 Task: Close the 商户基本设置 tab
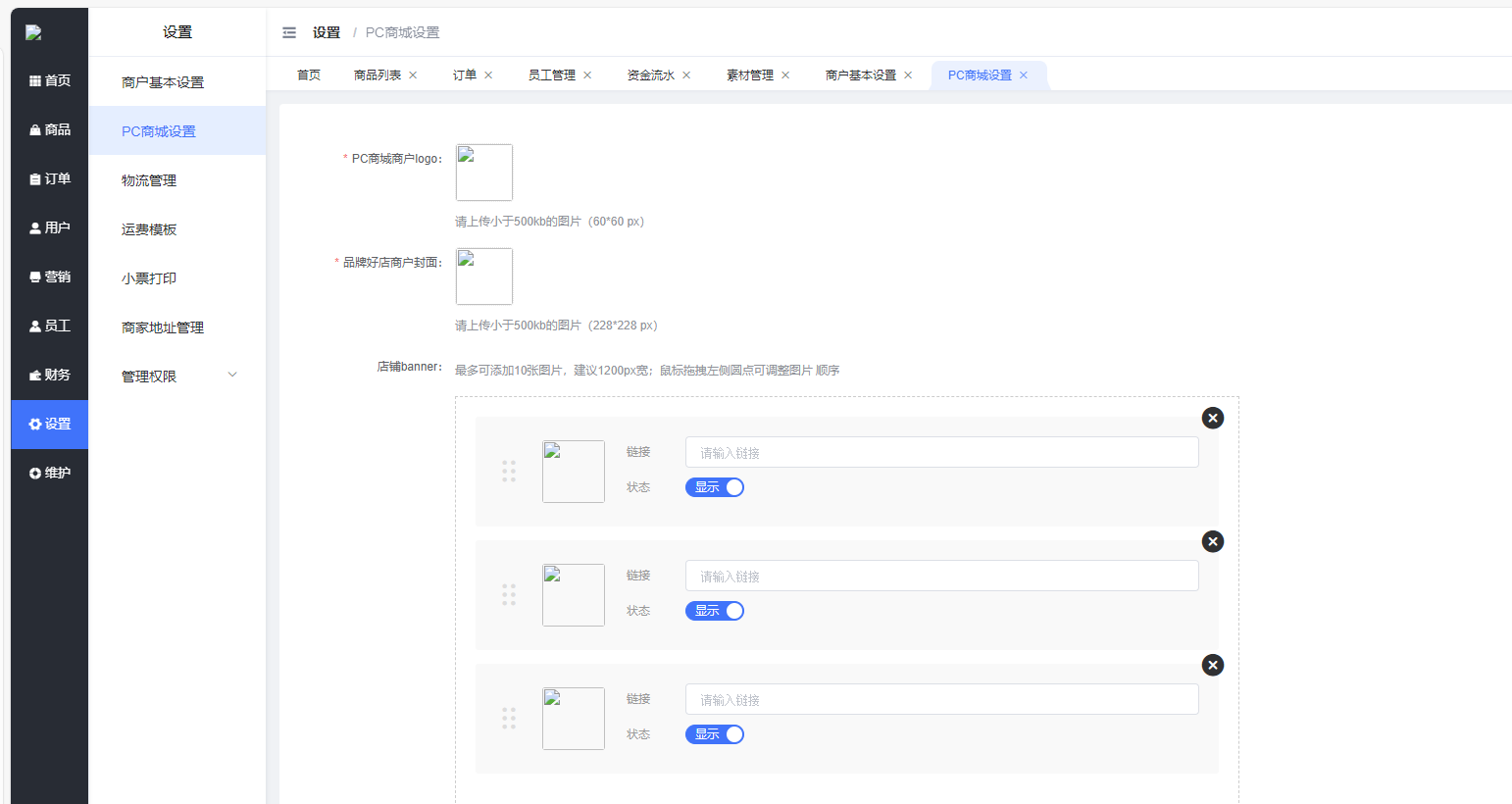pos(908,75)
